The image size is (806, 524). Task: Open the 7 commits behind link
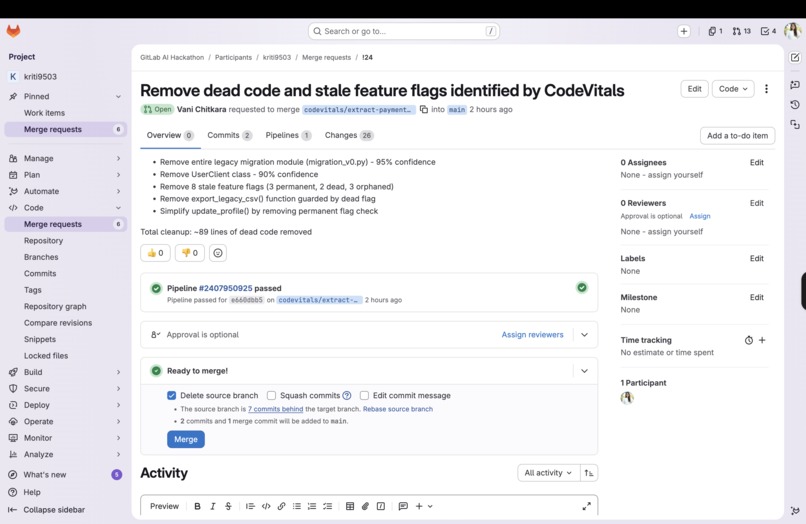(x=276, y=409)
